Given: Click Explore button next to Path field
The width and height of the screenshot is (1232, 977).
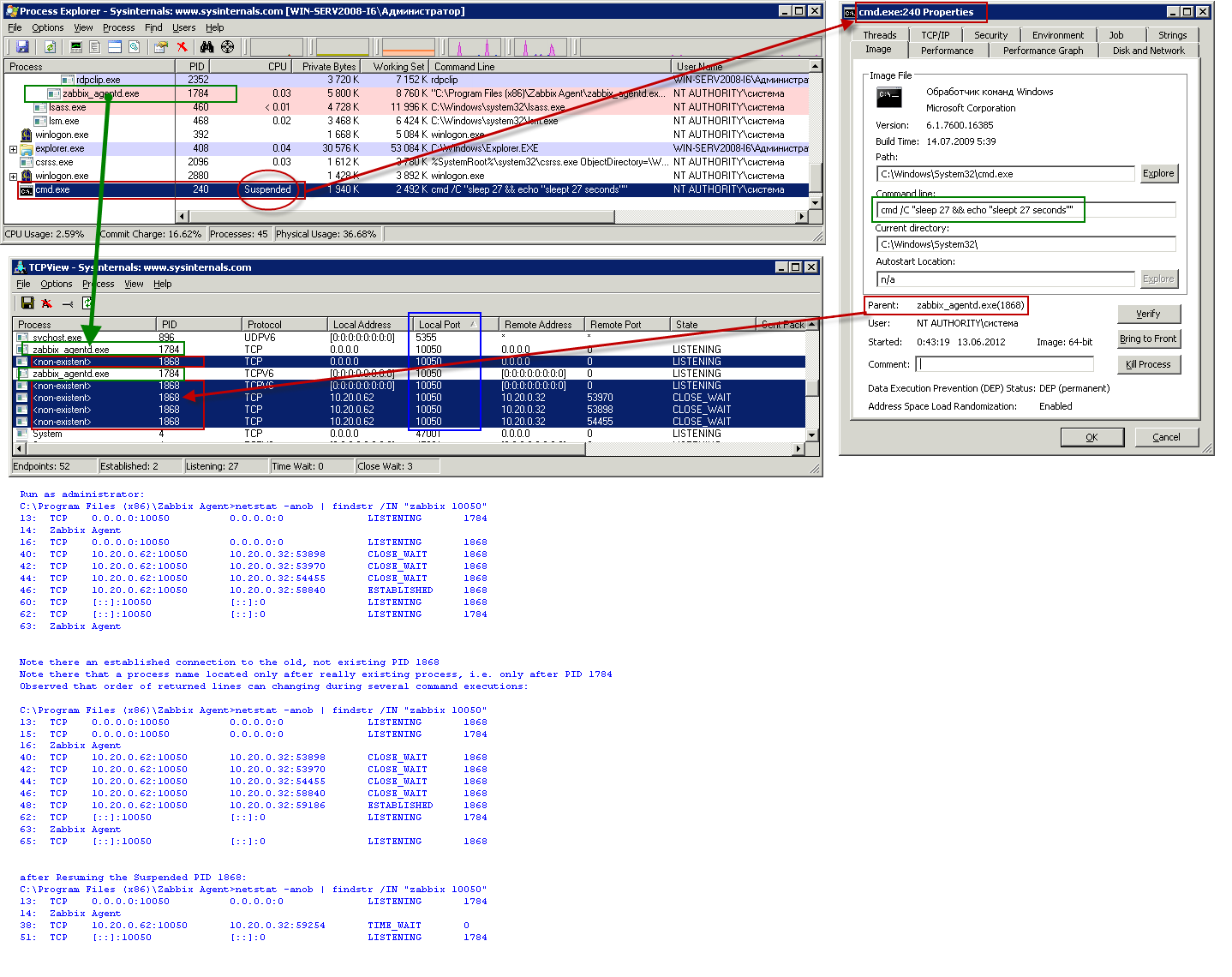Looking at the screenshot, I should (1158, 173).
